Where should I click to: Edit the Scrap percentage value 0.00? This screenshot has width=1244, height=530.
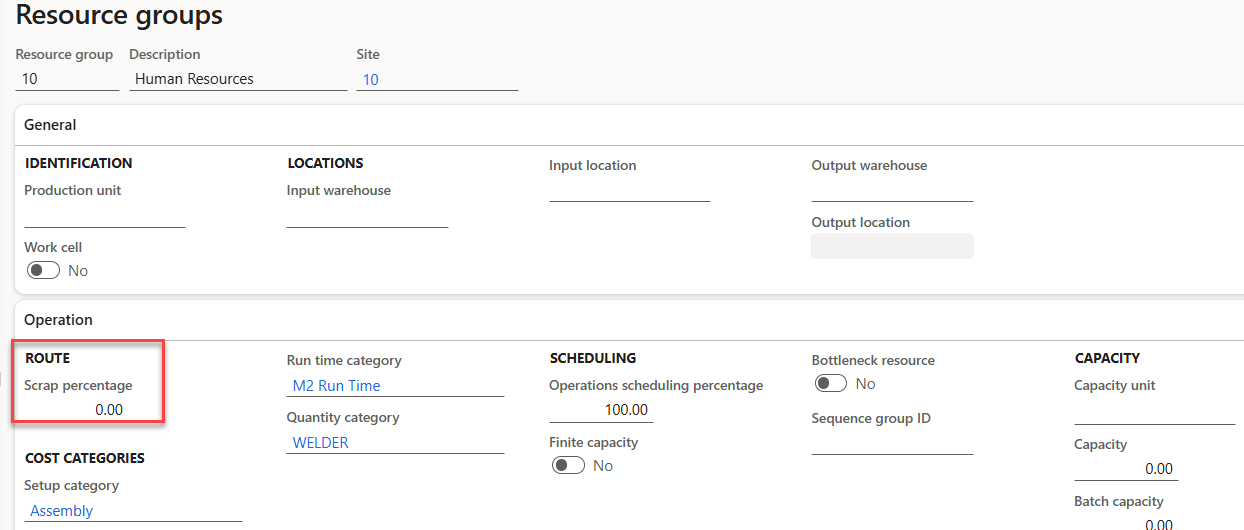(x=76, y=410)
